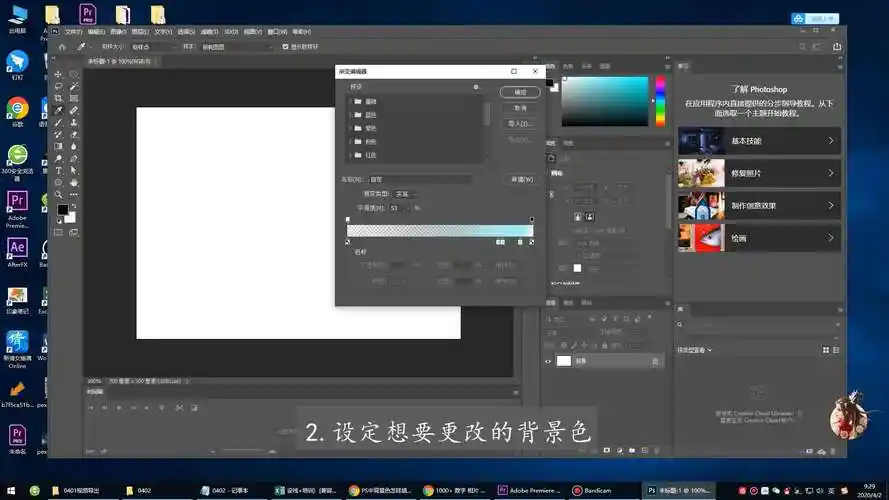Click the Home icon in options bar

pos(61,46)
